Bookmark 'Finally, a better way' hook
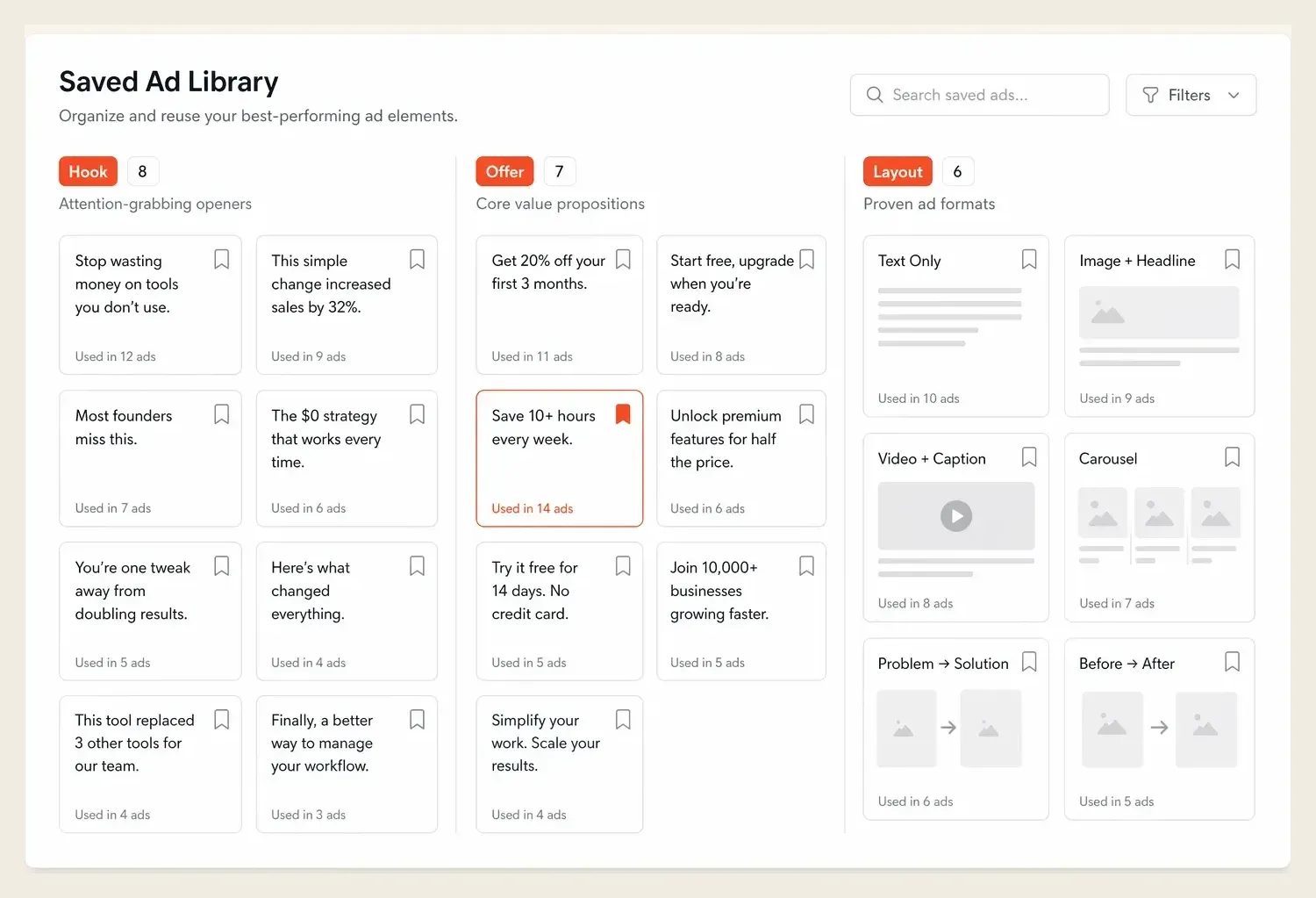The image size is (1316, 898). pyautogui.click(x=418, y=720)
